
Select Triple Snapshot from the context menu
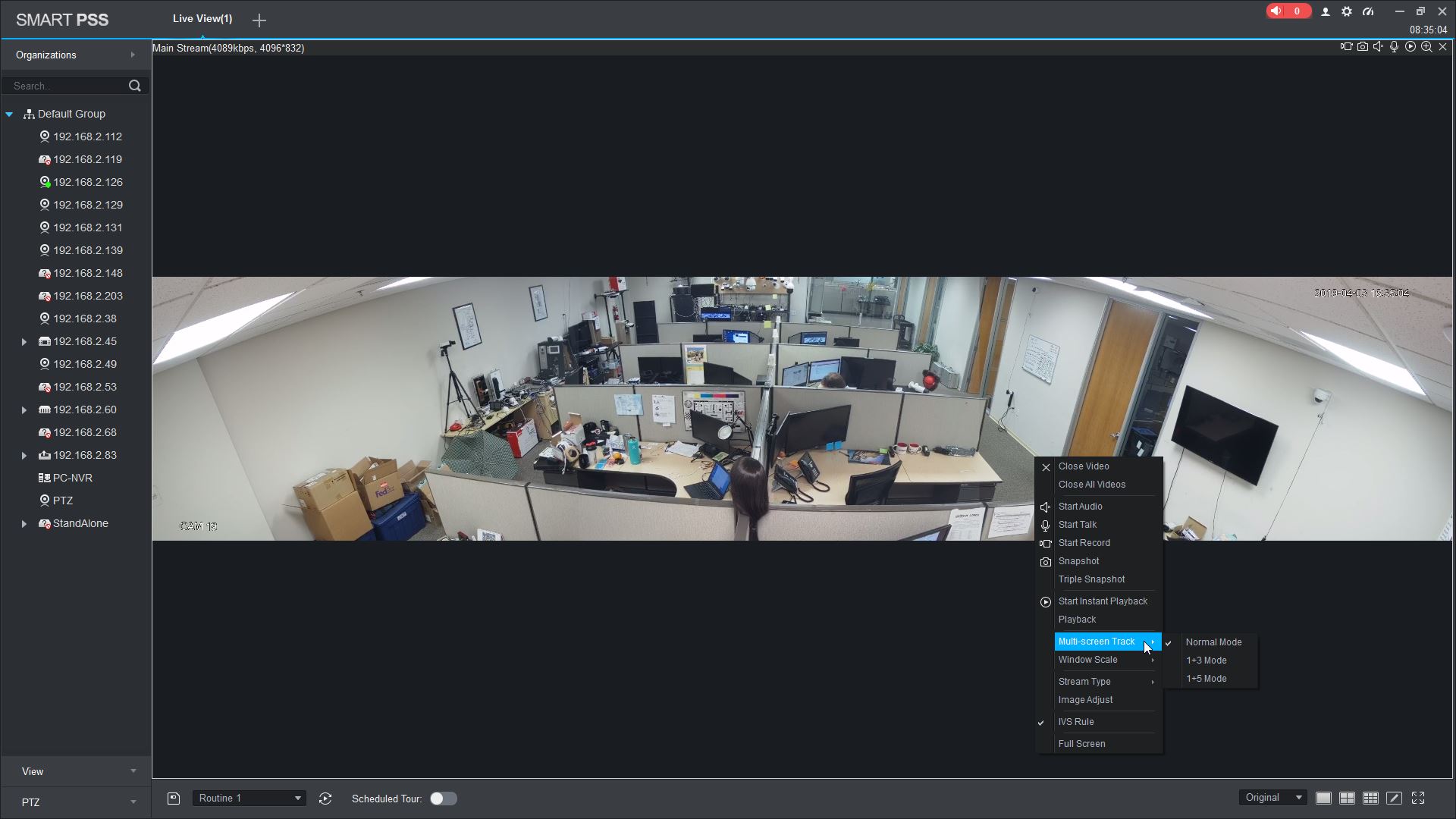pos(1091,579)
